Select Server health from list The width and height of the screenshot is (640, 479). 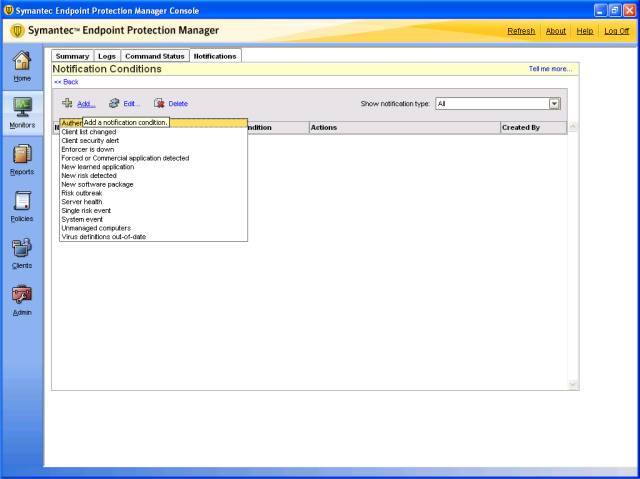click(153, 202)
